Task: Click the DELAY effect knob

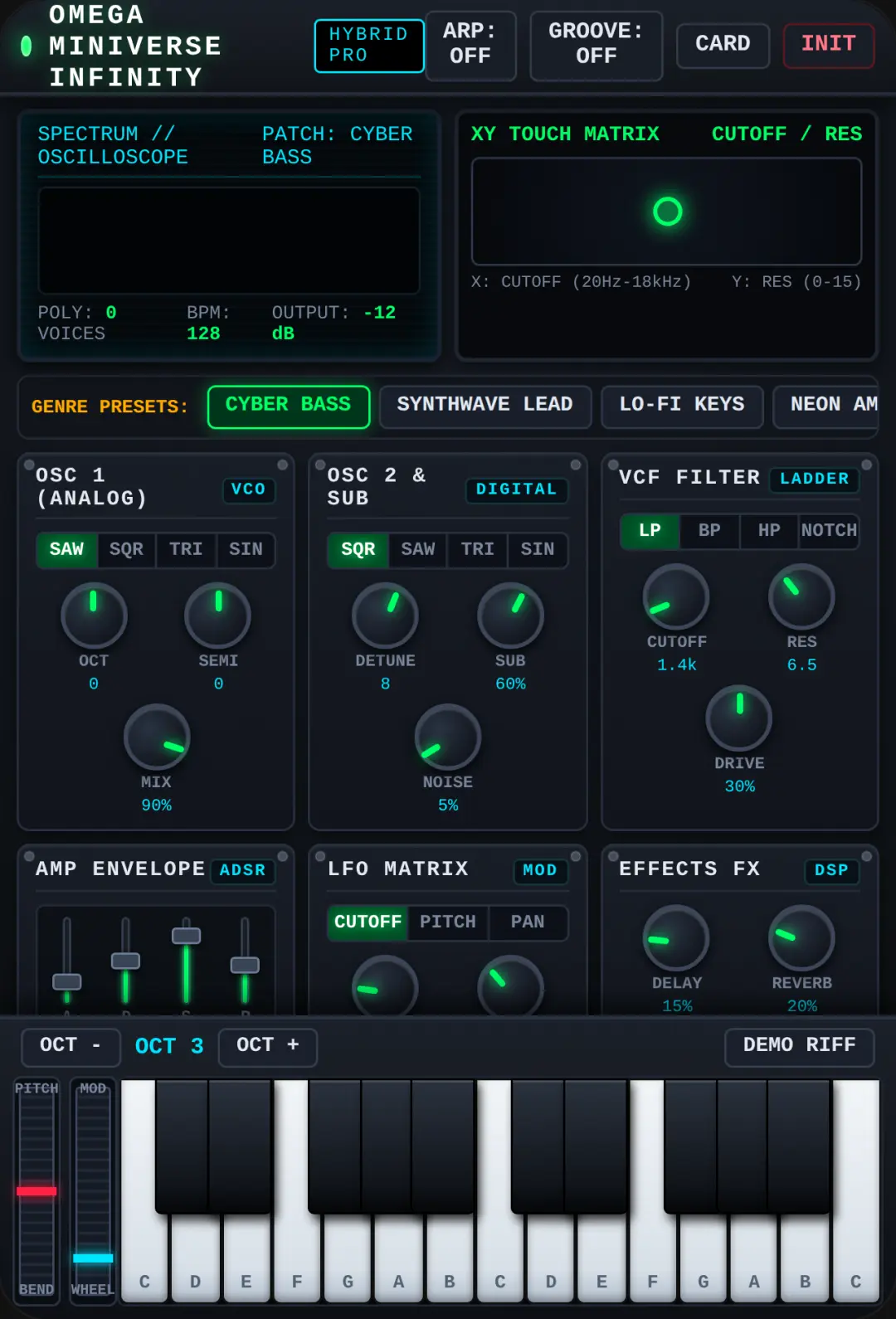Action: pyautogui.click(x=676, y=938)
